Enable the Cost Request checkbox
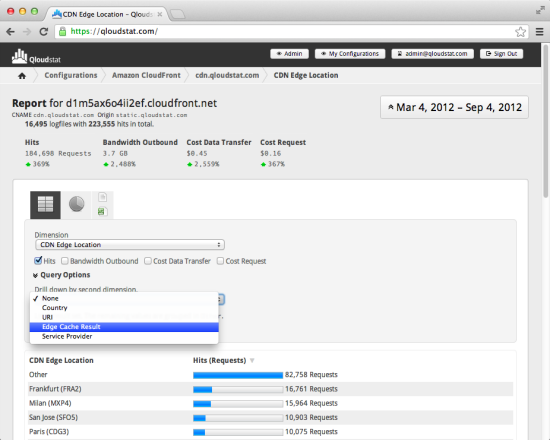The height and width of the screenshot is (440, 550). point(220,261)
